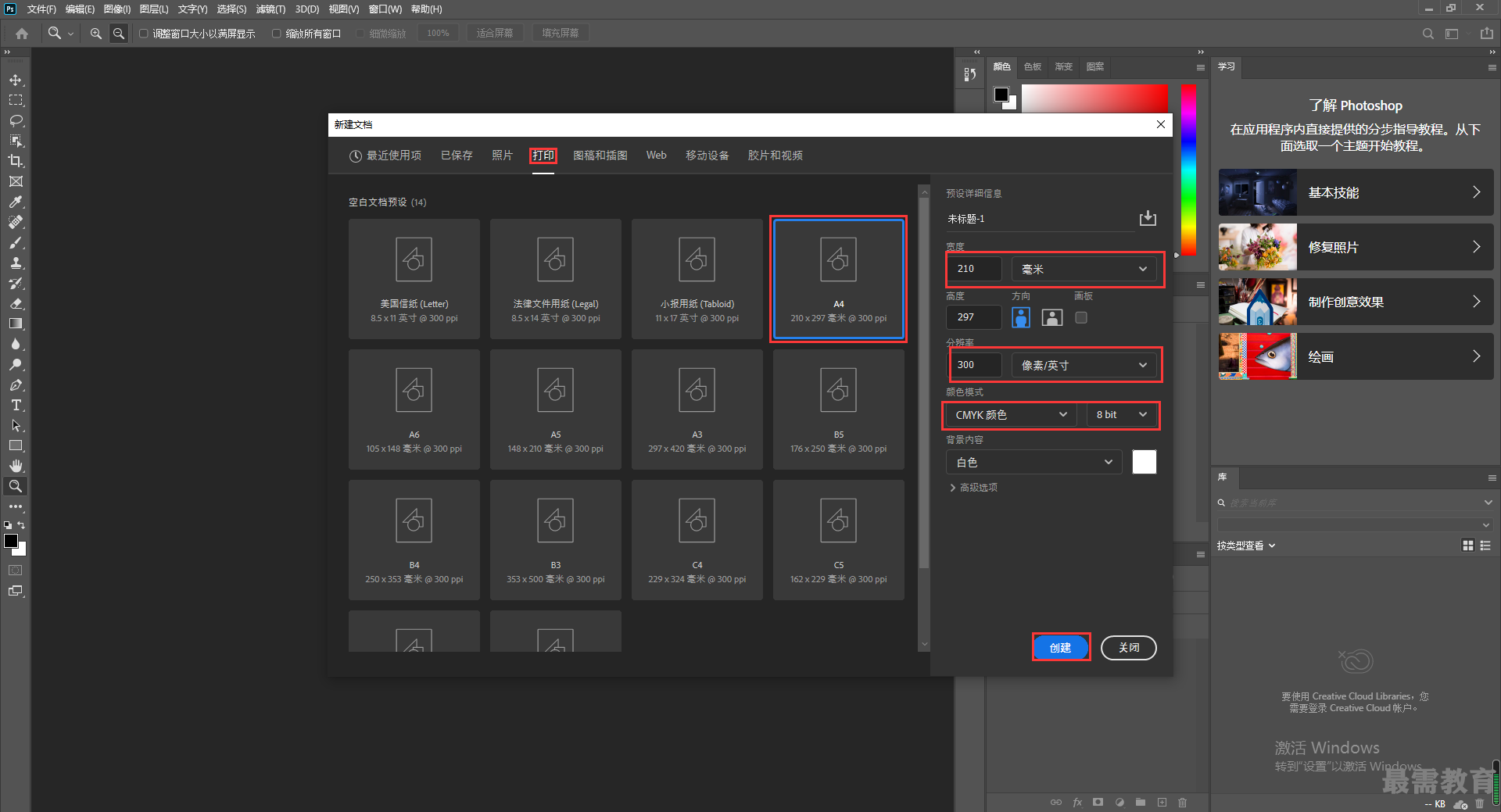Select the Horizontal Type tool
Viewport: 1501px width, 812px height.
tap(16, 406)
